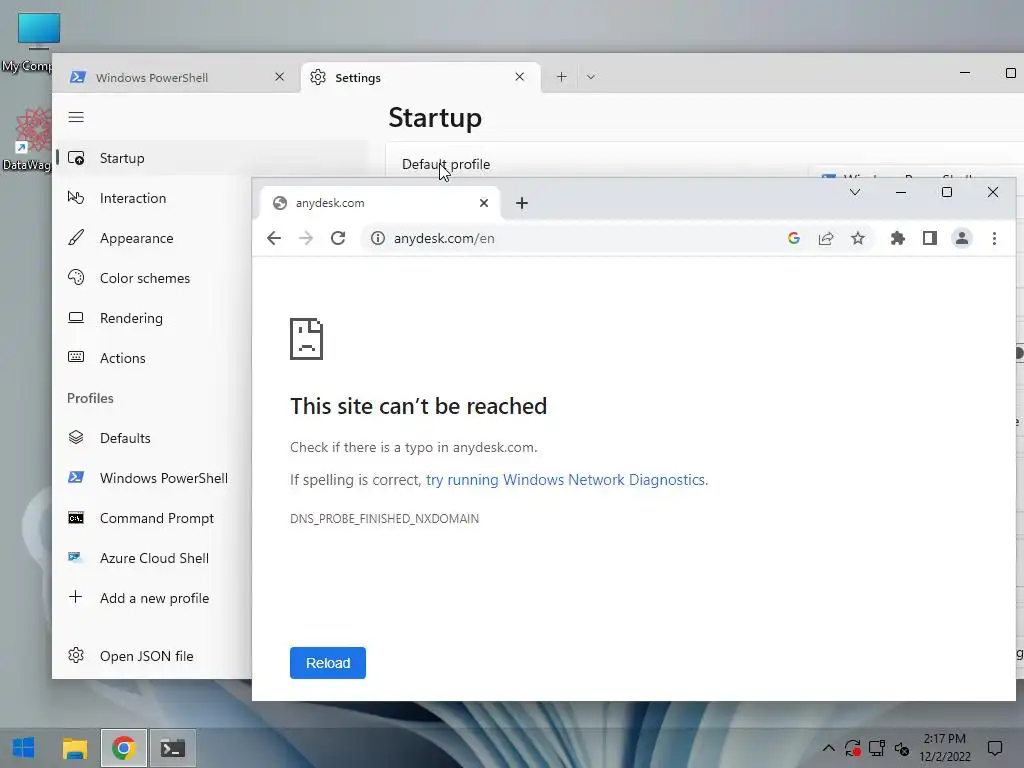Click the muted volume tray icon
1024x768 pixels.
(902, 748)
